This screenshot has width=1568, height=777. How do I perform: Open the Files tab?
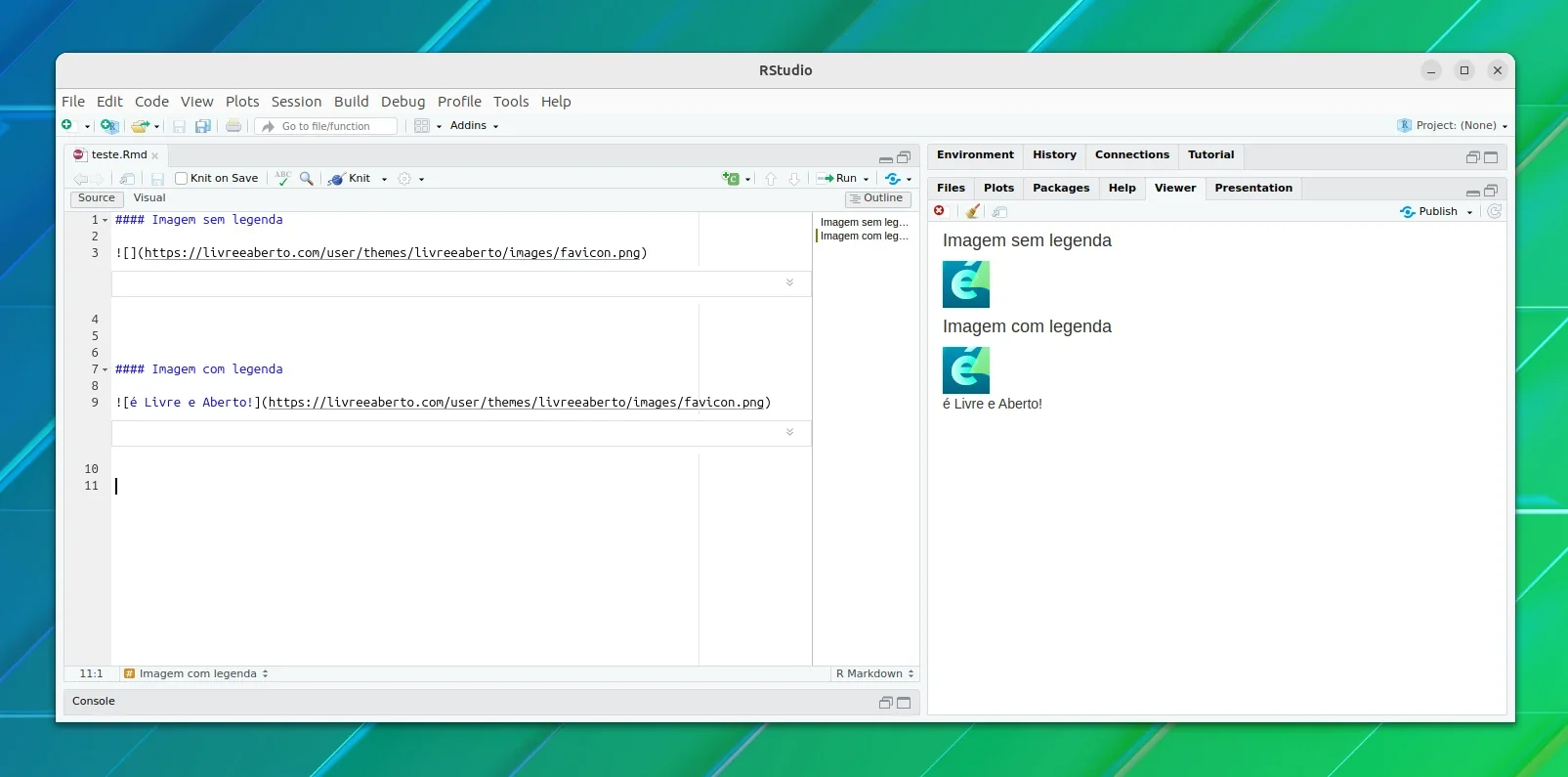[951, 189]
